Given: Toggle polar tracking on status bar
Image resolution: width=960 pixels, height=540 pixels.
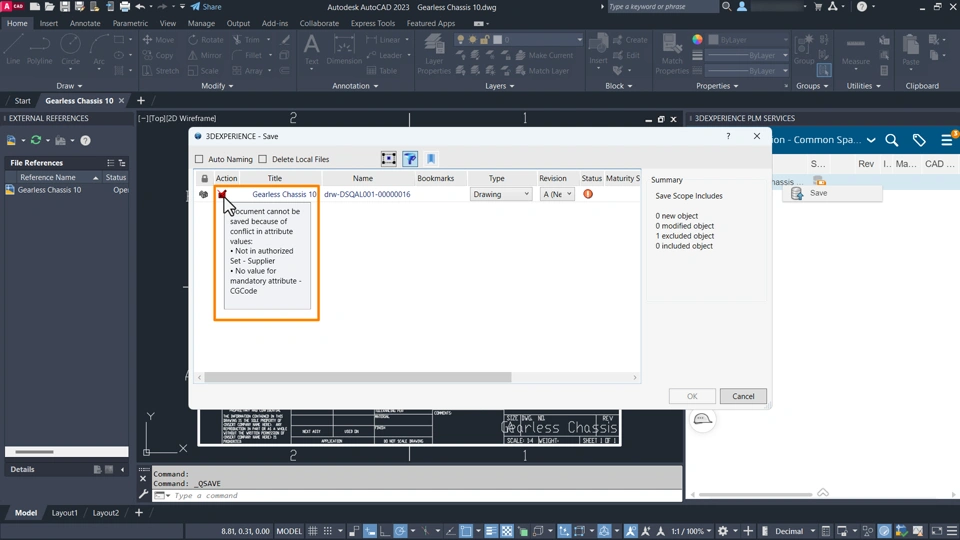Looking at the screenshot, I should click(400, 531).
